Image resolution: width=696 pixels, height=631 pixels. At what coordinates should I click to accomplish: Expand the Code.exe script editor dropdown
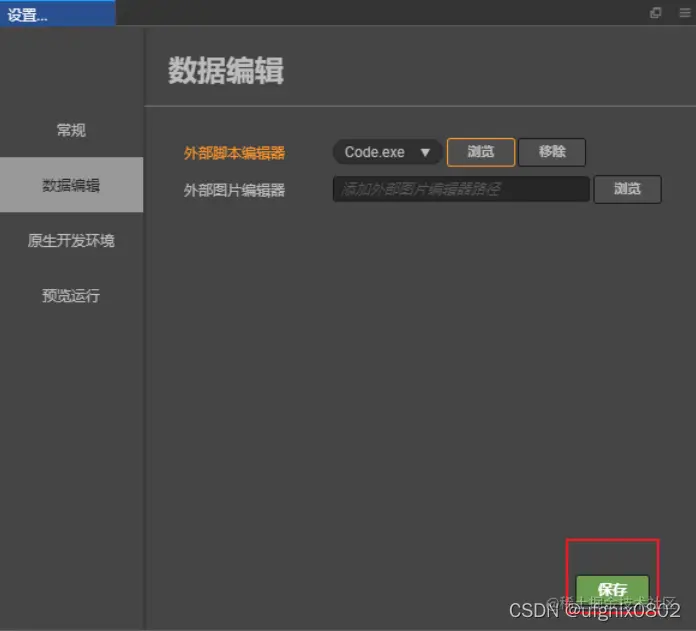(387, 152)
